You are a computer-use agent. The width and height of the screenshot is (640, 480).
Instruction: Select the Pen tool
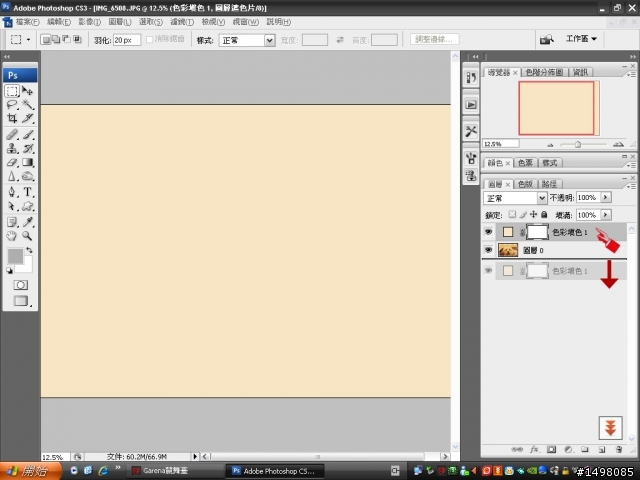click(x=12, y=192)
